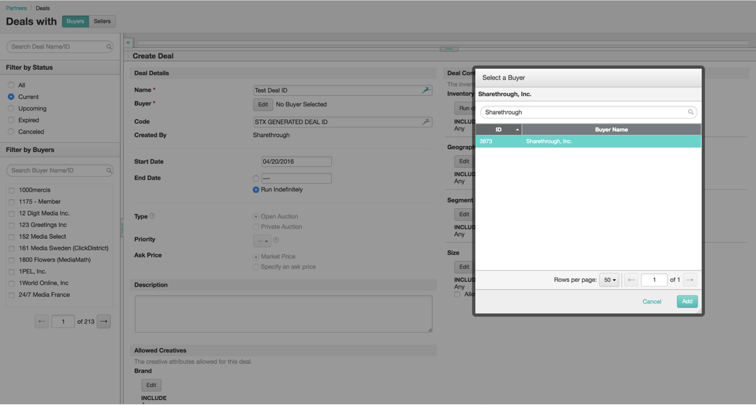
Task: Open the Priority help icon
Action: (x=276, y=240)
